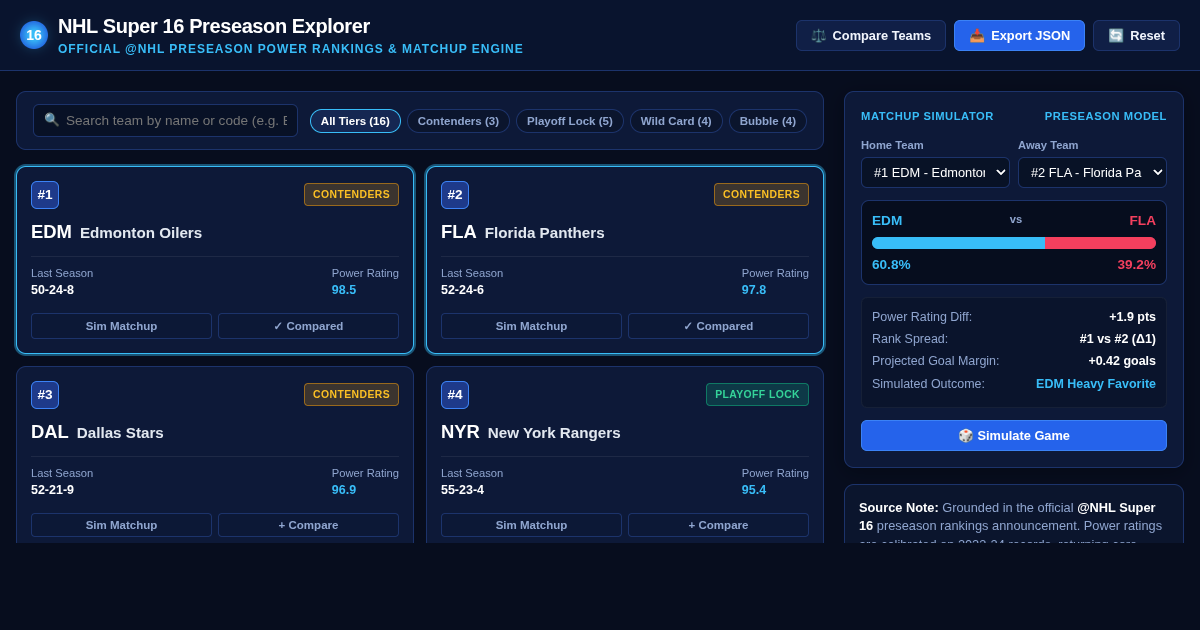Screen dimensions: 1200x630
Task: Untoggle Compared on Florida Panthers card
Action: coord(718,326)
